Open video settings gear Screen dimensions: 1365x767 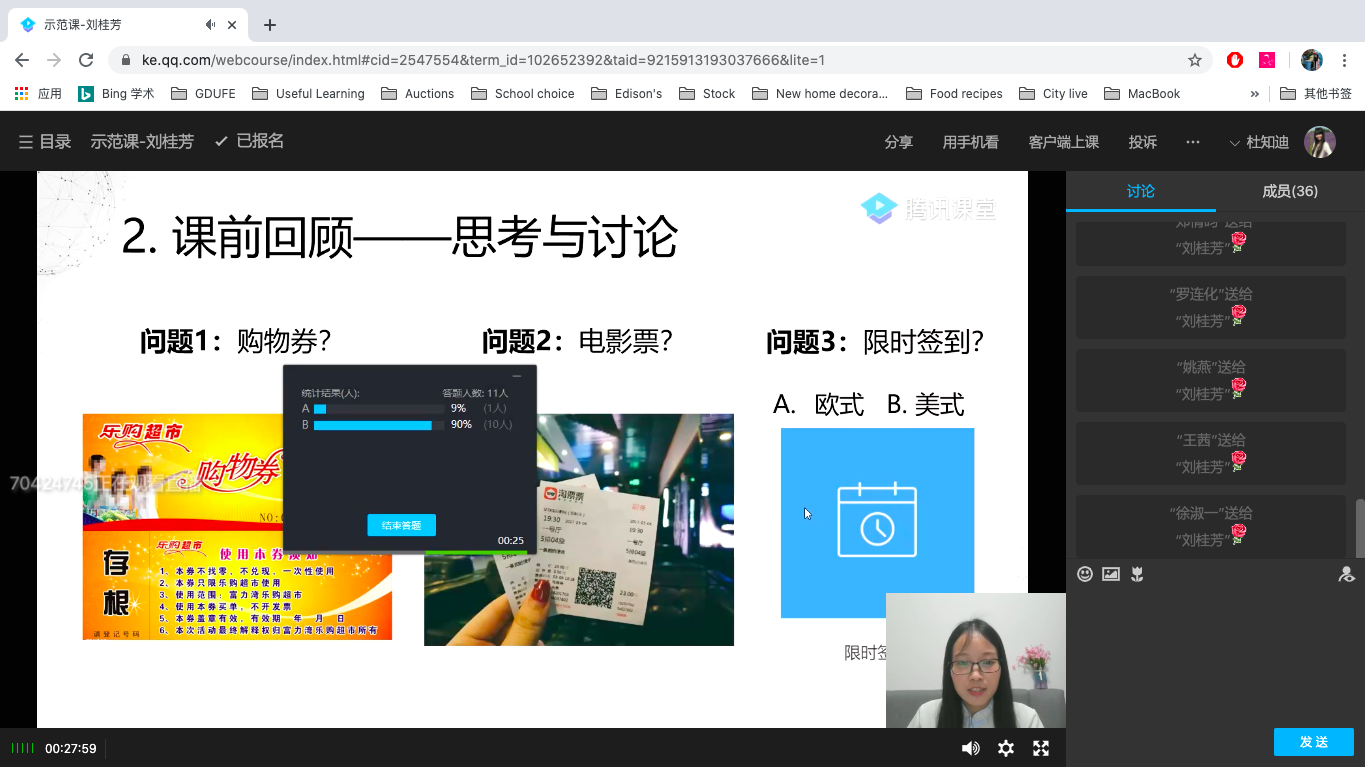[1006, 748]
